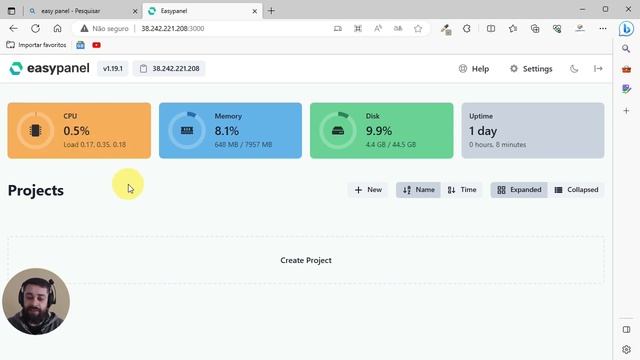Open Bing Copilot sidebar icon
The image size is (640, 360).
coord(626,29)
